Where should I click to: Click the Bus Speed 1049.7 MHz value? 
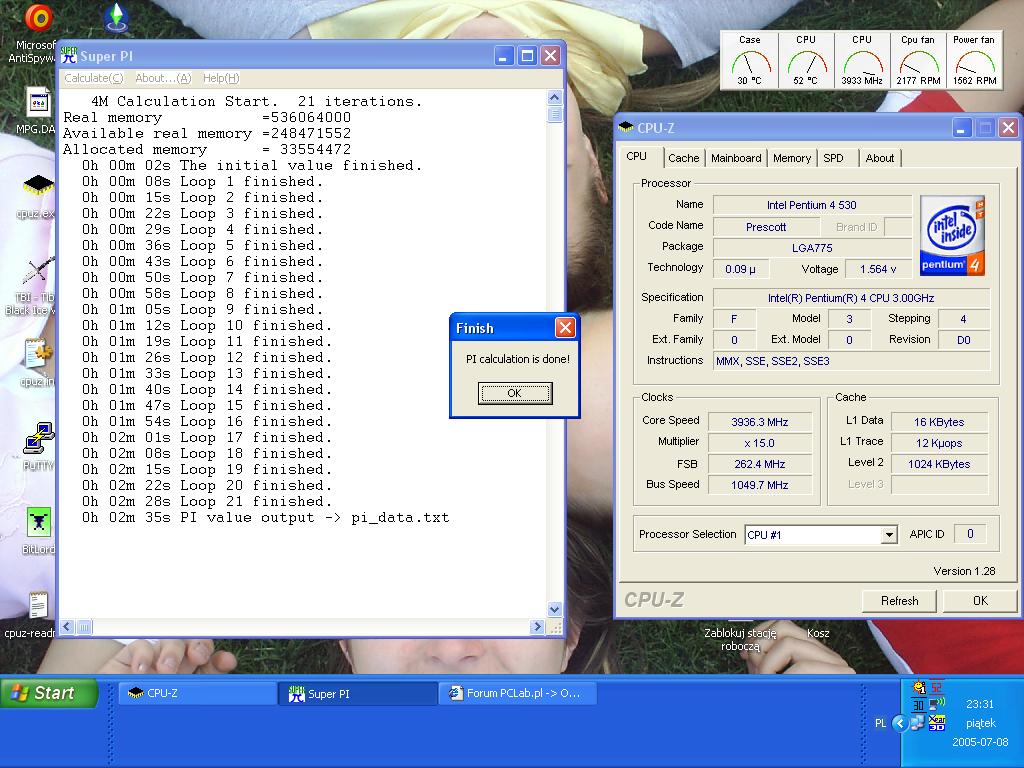point(760,485)
